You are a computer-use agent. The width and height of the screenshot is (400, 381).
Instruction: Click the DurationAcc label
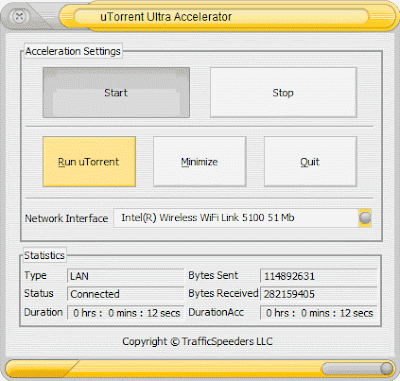point(216,312)
